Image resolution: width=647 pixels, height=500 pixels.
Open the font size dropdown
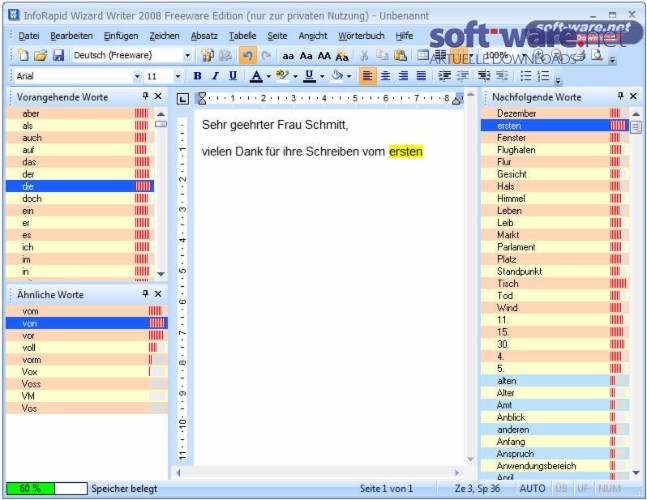(178, 76)
